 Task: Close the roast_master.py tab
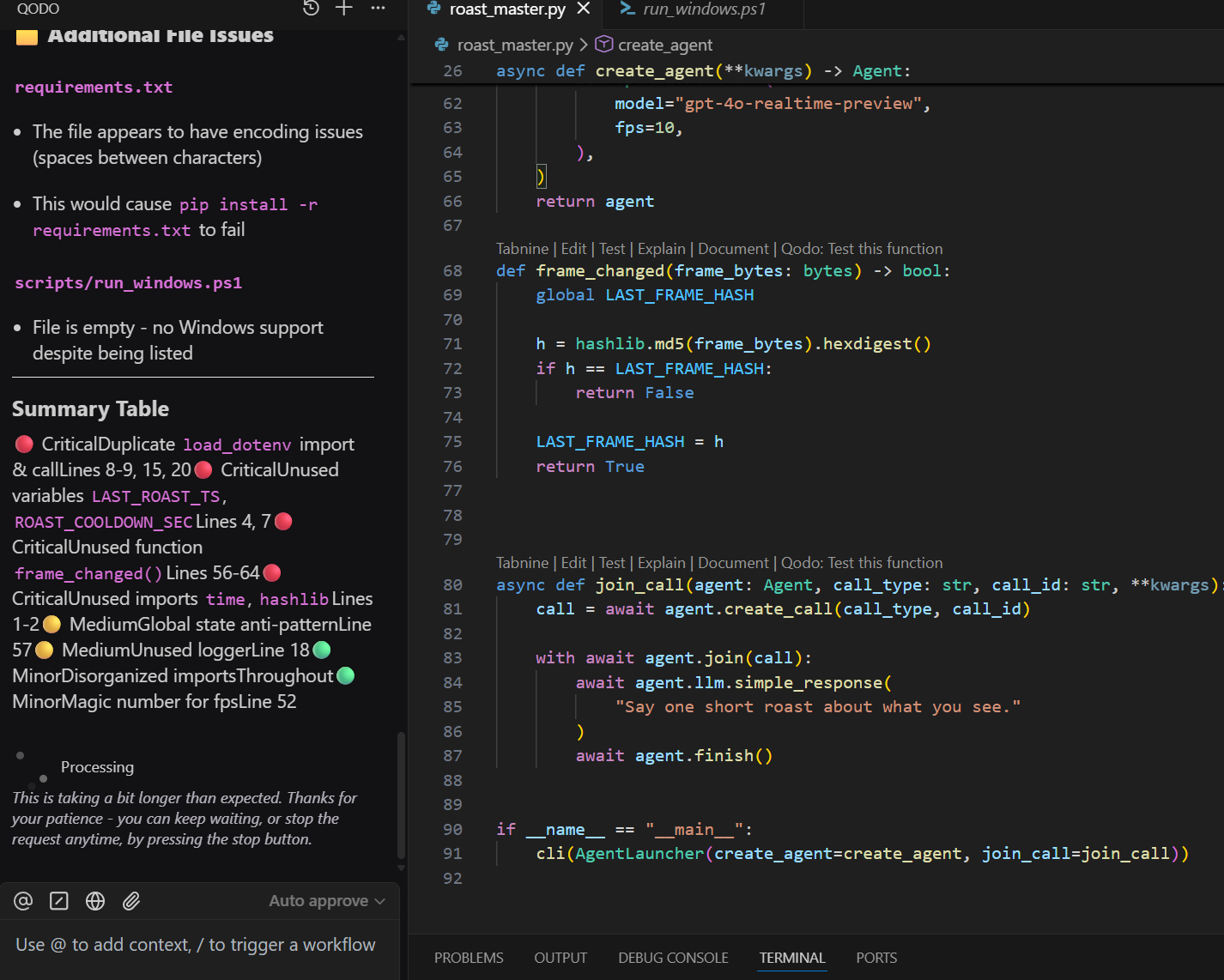tap(584, 9)
